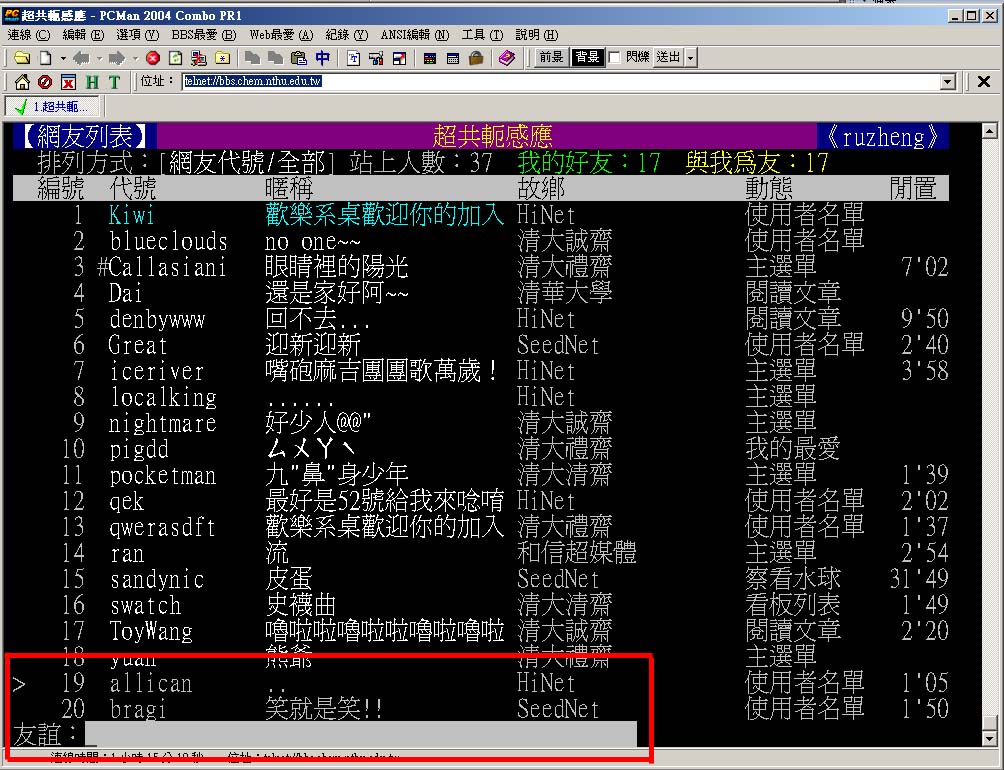Toggle the 閃爍 blink checkbox
The image size is (1004, 770).
[614, 58]
